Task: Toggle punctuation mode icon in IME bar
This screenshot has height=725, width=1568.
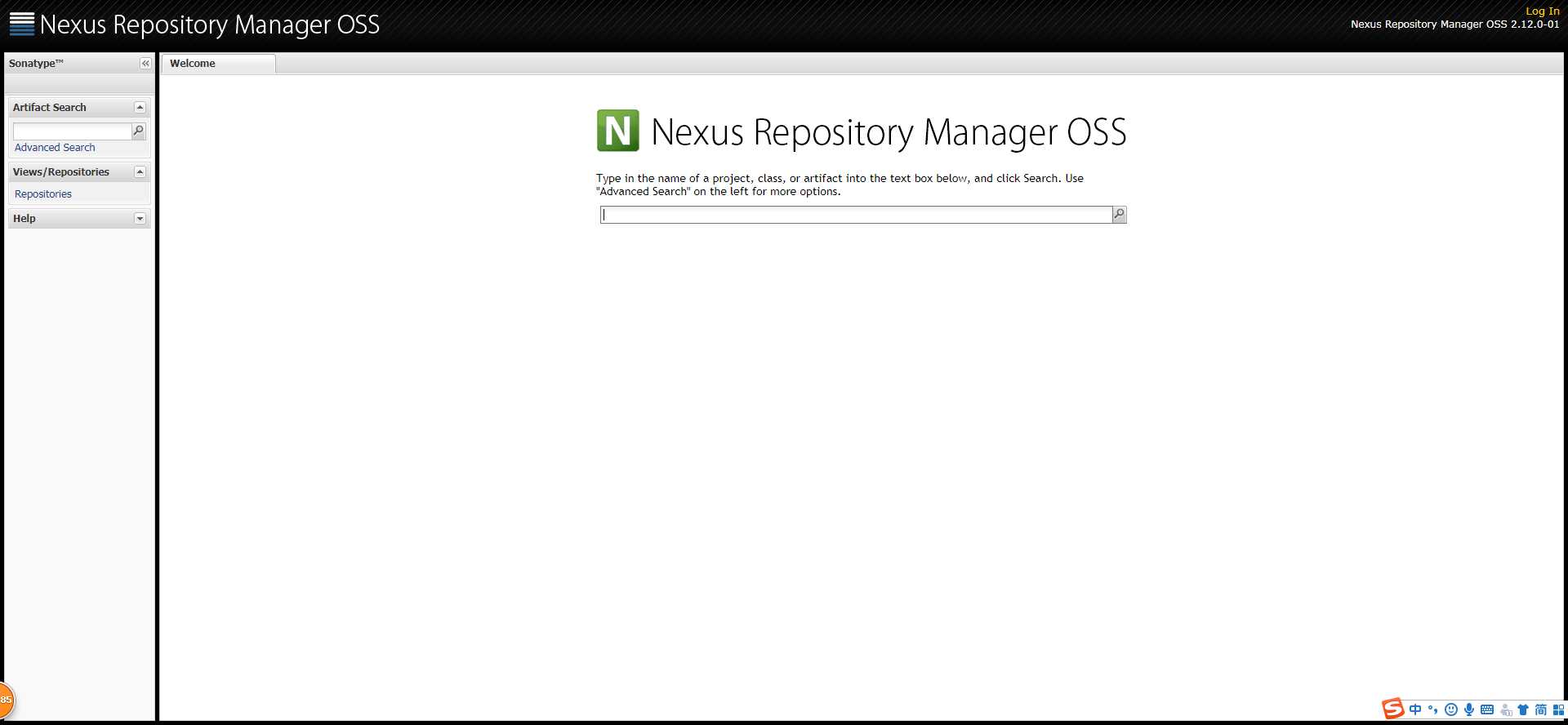Action: click(1433, 709)
